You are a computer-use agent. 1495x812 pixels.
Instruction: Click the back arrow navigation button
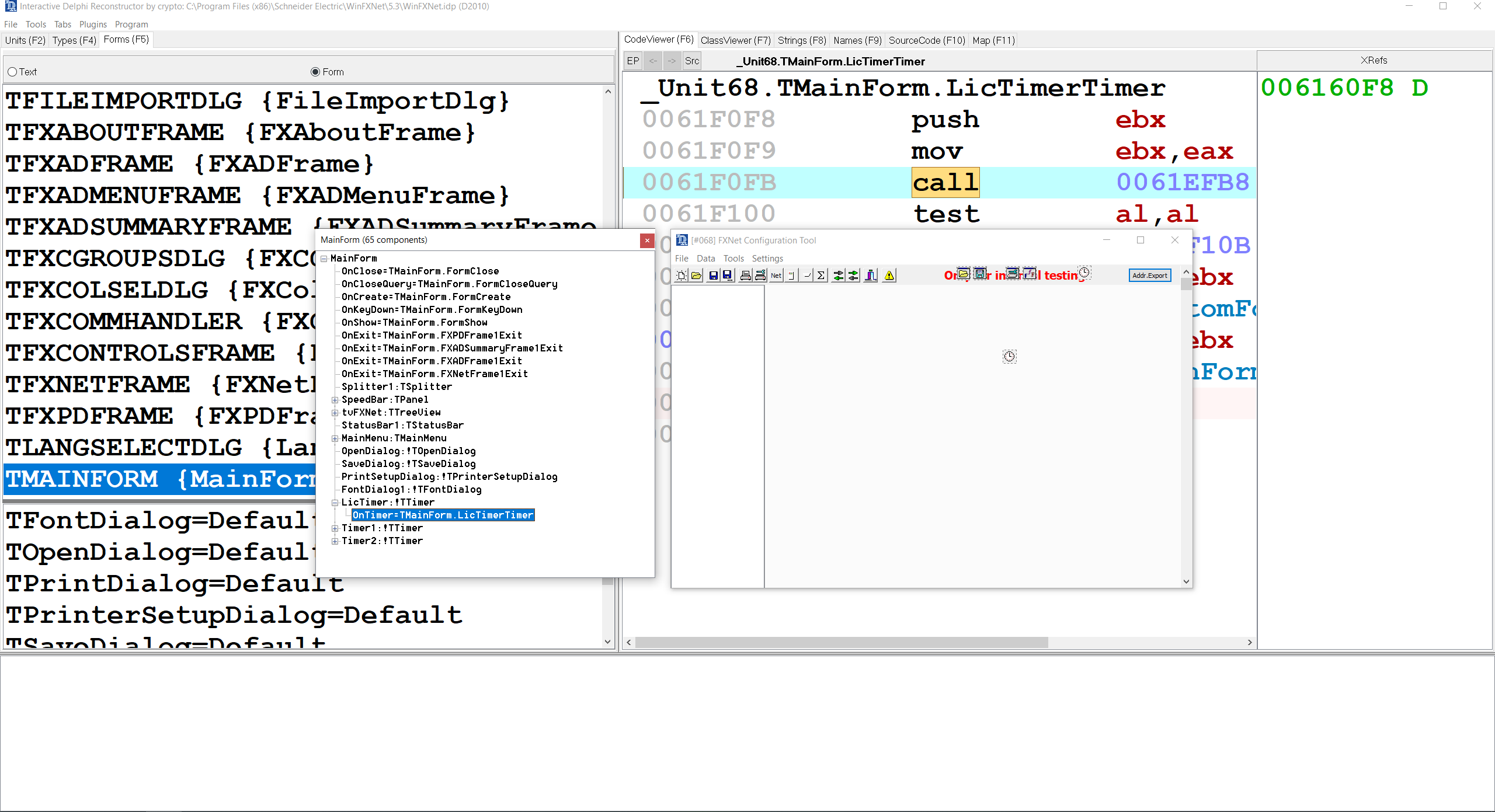[653, 61]
